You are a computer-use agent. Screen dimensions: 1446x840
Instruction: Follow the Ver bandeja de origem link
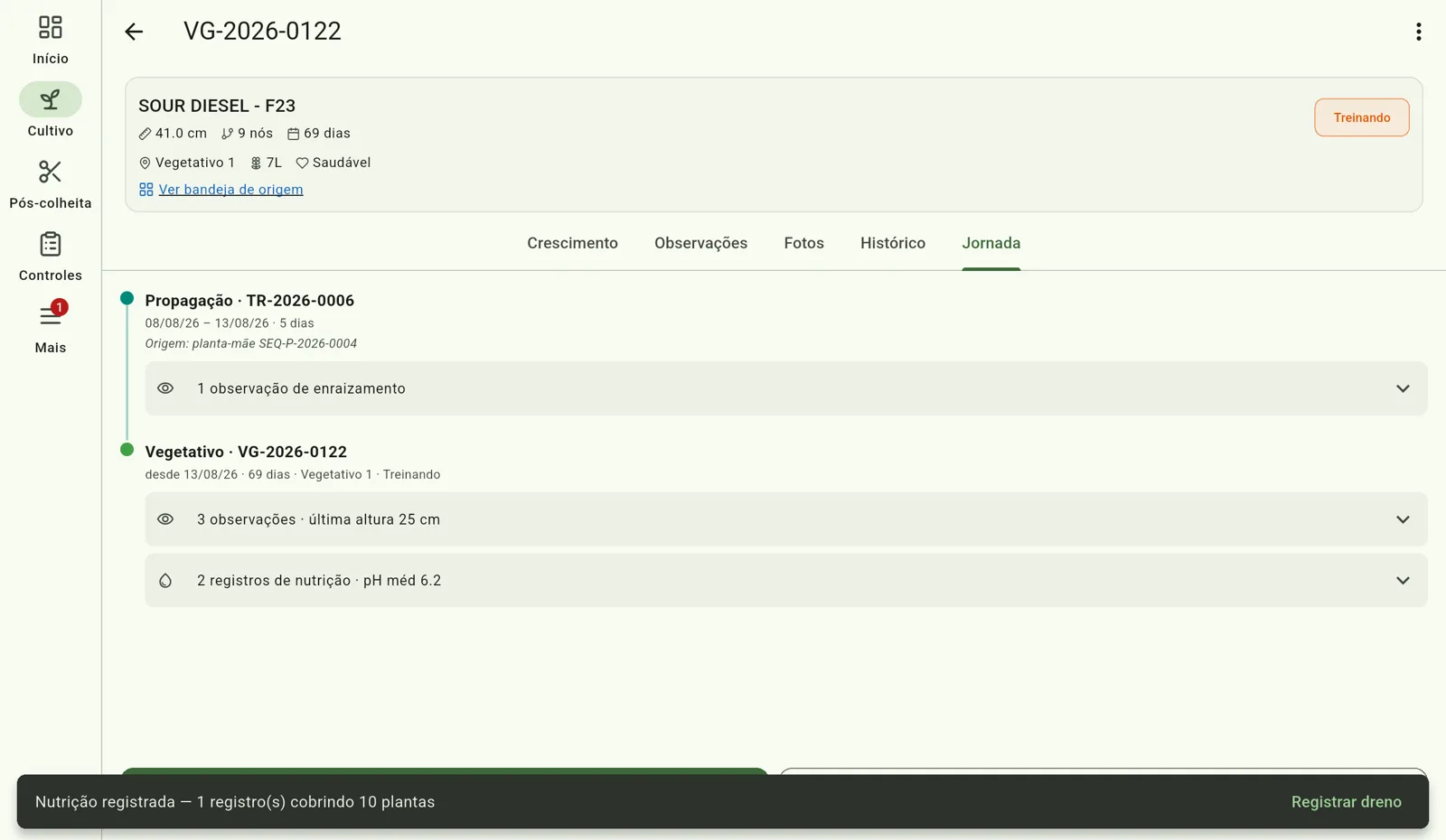(230, 190)
